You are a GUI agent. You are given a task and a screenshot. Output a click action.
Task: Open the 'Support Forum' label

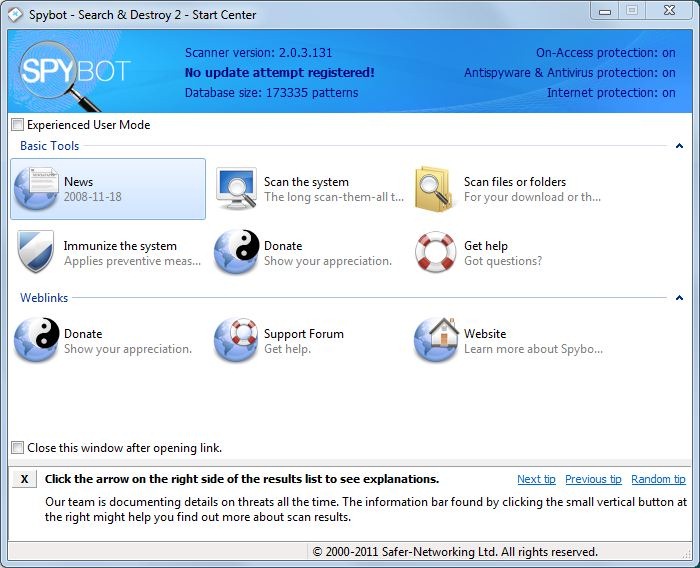(x=304, y=334)
